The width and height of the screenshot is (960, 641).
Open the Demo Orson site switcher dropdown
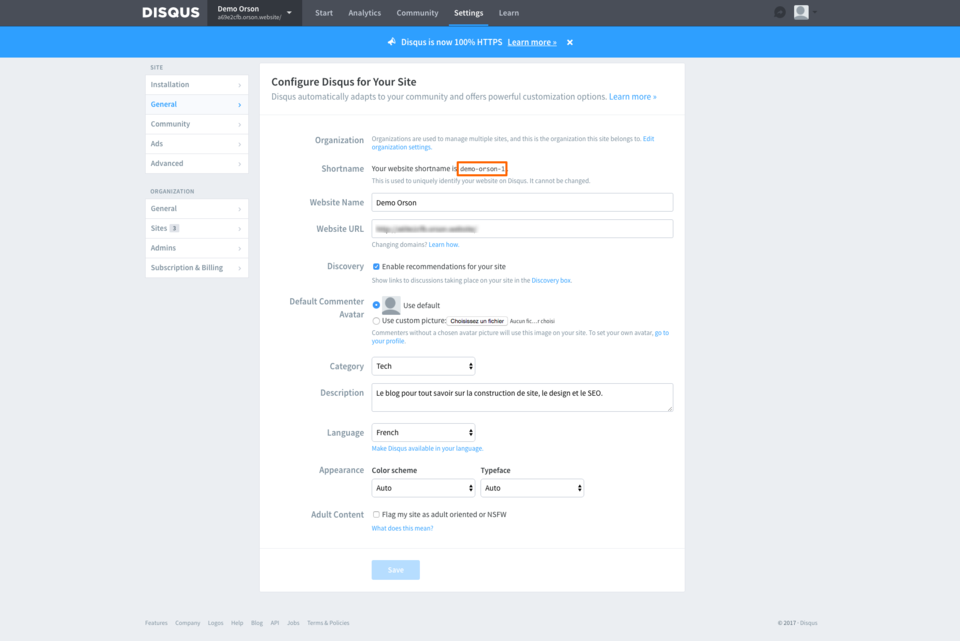[255, 13]
